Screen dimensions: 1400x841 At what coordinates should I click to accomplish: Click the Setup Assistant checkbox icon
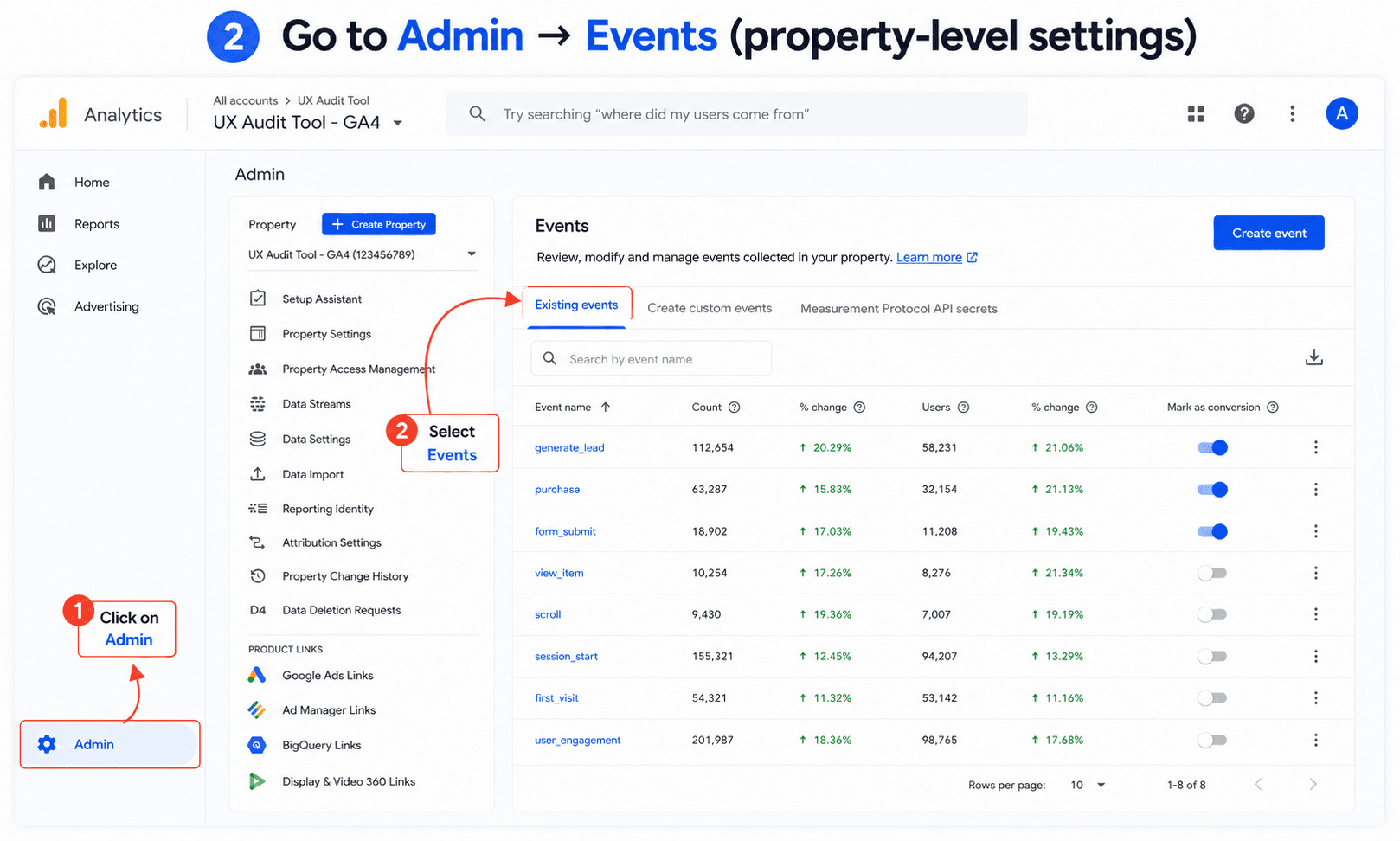click(x=258, y=299)
